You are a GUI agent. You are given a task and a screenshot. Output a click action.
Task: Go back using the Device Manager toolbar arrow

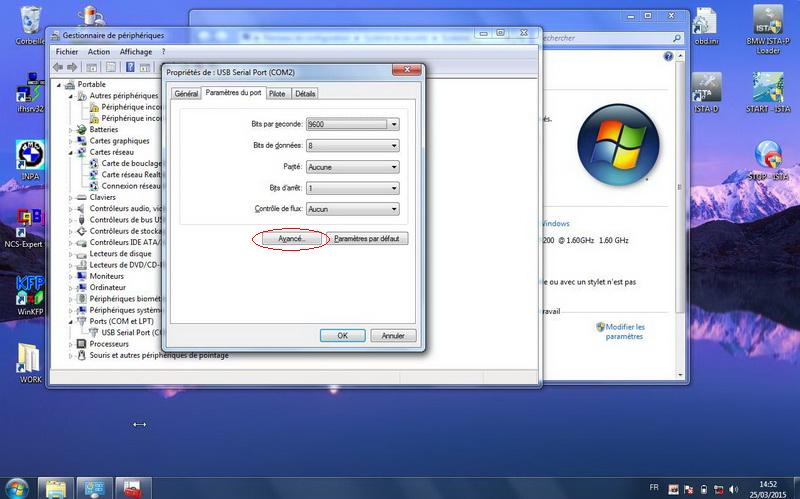coord(58,67)
